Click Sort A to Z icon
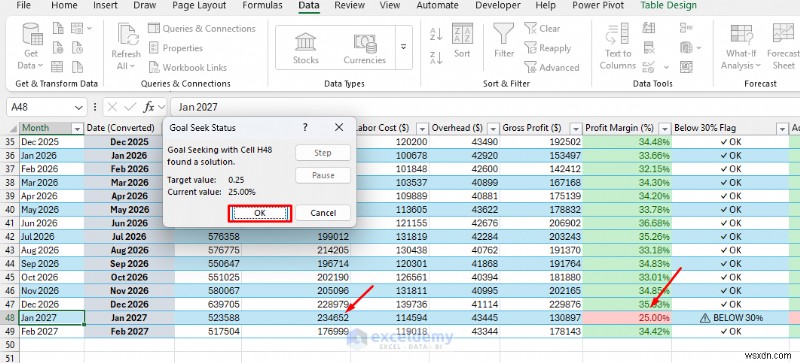 tap(436, 34)
